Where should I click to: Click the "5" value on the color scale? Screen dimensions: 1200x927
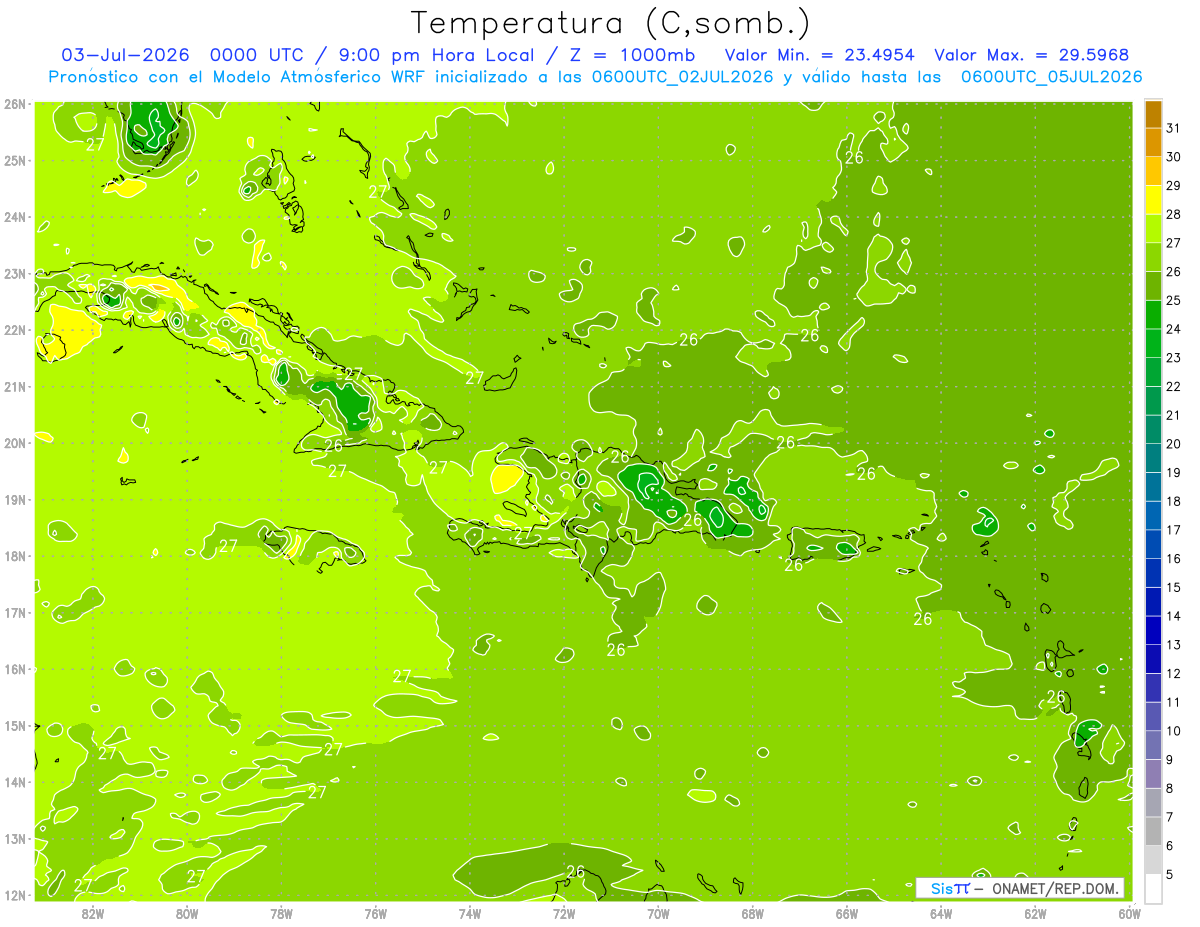(1170, 874)
